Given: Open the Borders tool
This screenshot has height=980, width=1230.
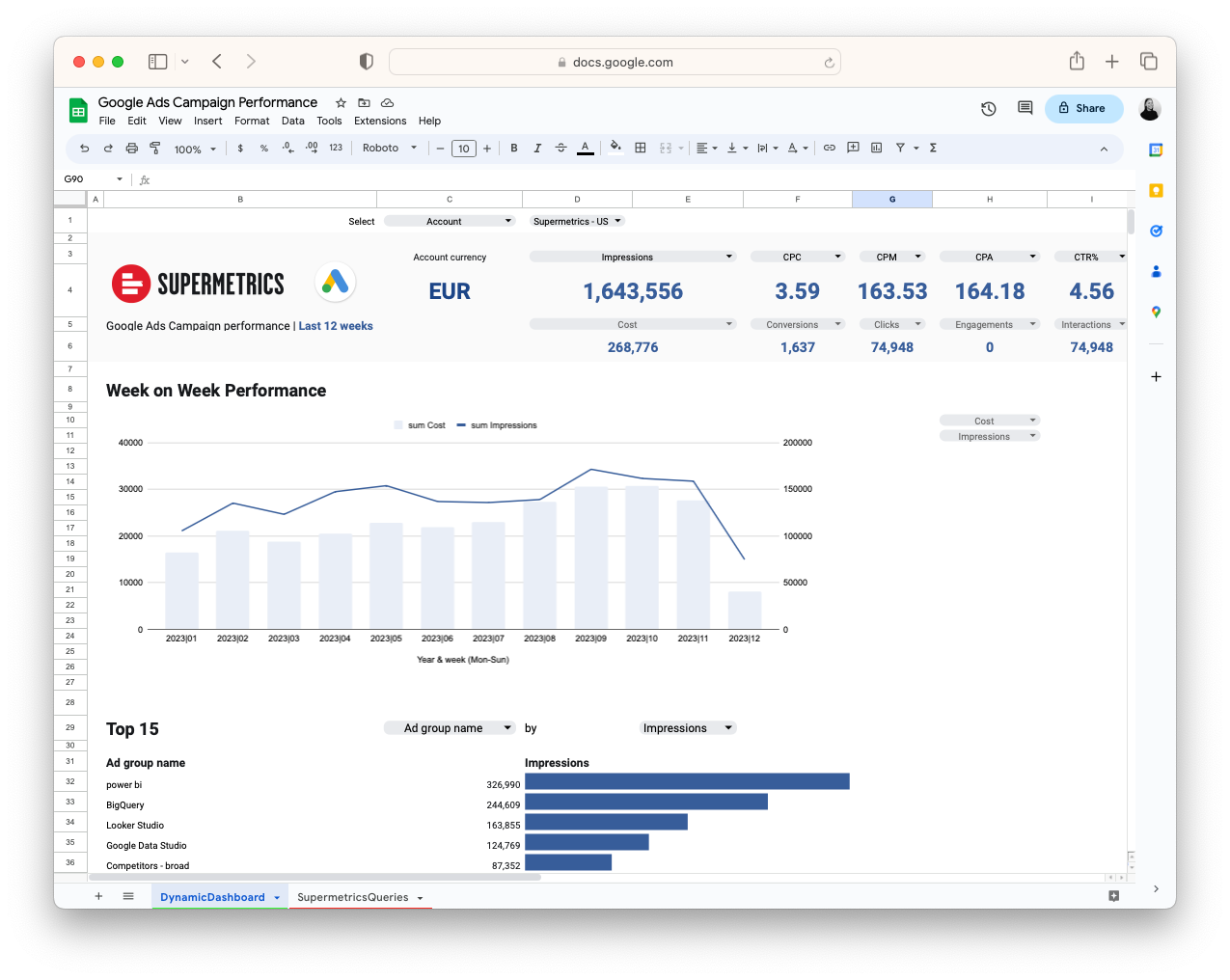Looking at the screenshot, I should pyautogui.click(x=641, y=149).
